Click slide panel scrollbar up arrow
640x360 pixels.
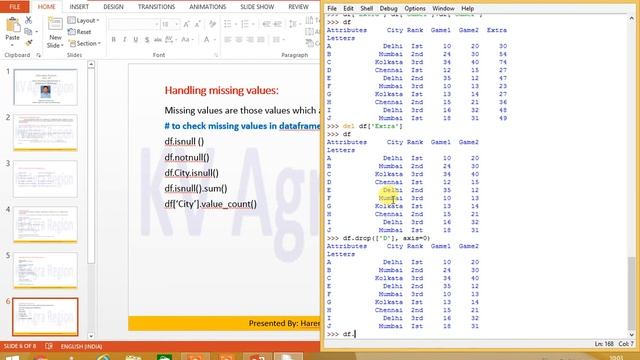pyautogui.click(x=91, y=64)
